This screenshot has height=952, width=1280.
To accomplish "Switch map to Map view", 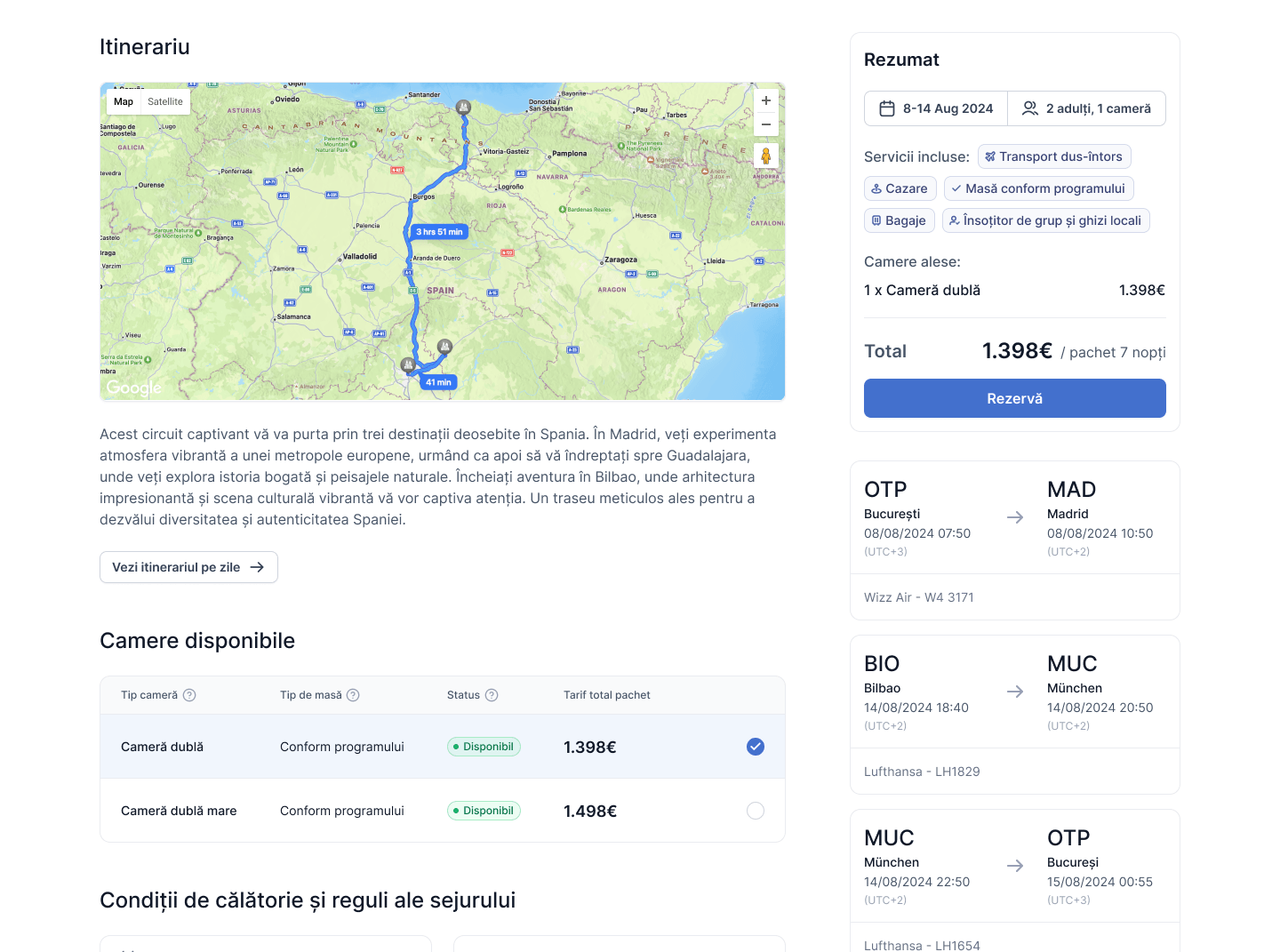I will pyautogui.click(x=124, y=102).
